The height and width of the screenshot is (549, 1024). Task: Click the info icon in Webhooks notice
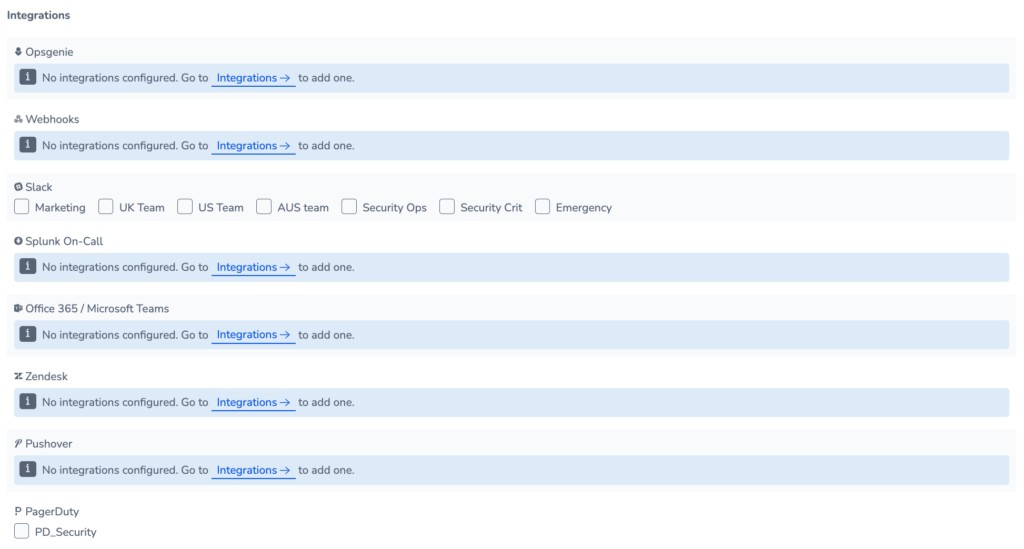[27, 144]
